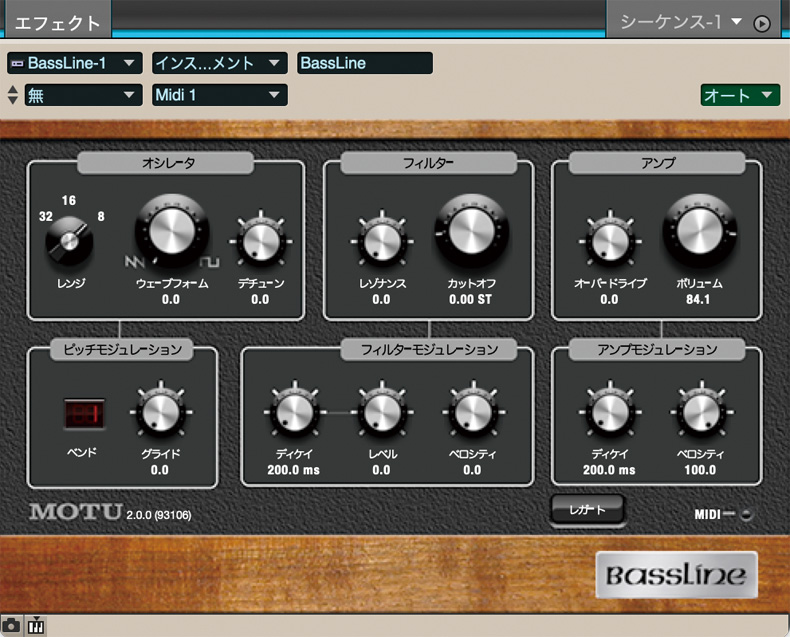Click the ボリューム knob

(700, 231)
